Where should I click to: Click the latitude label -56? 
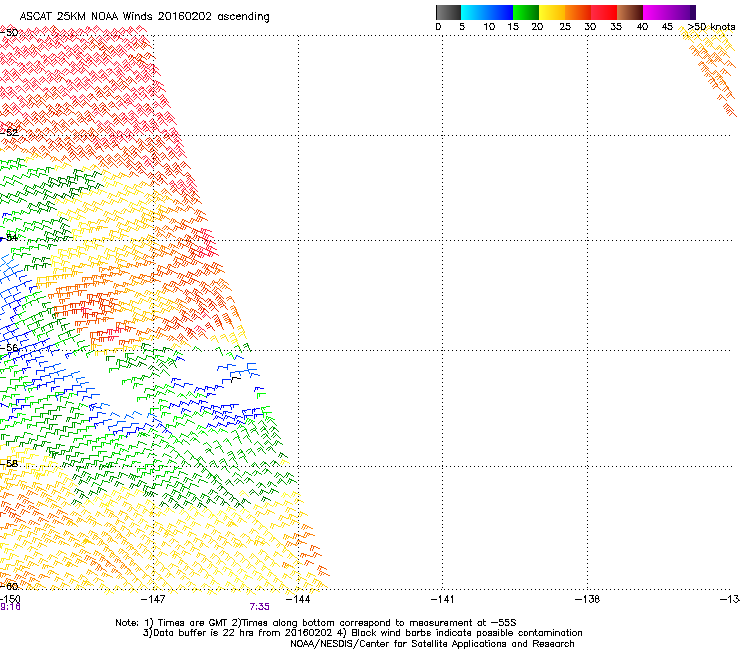coord(9,347)
